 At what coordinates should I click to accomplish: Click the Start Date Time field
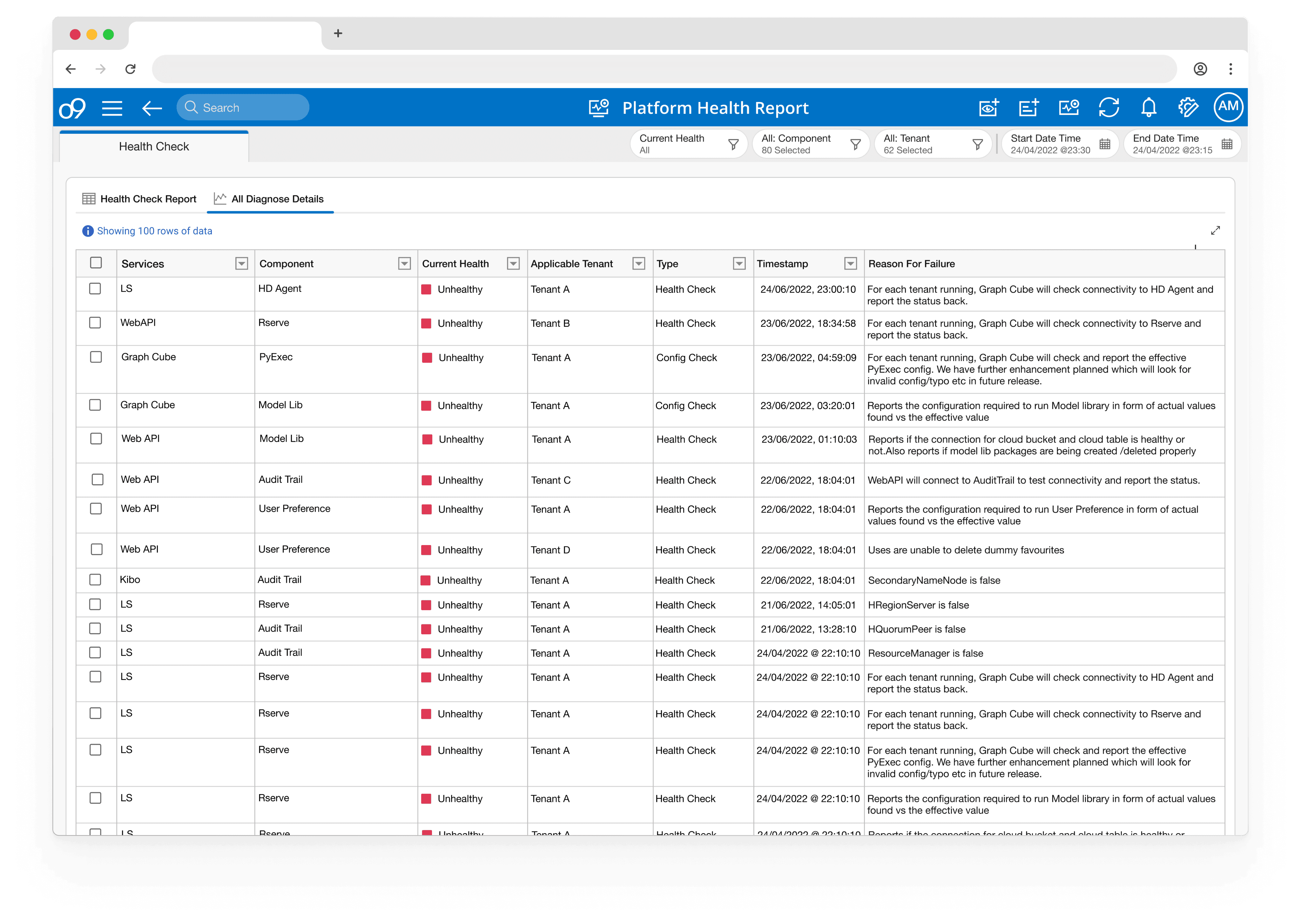pos(1060,144)
